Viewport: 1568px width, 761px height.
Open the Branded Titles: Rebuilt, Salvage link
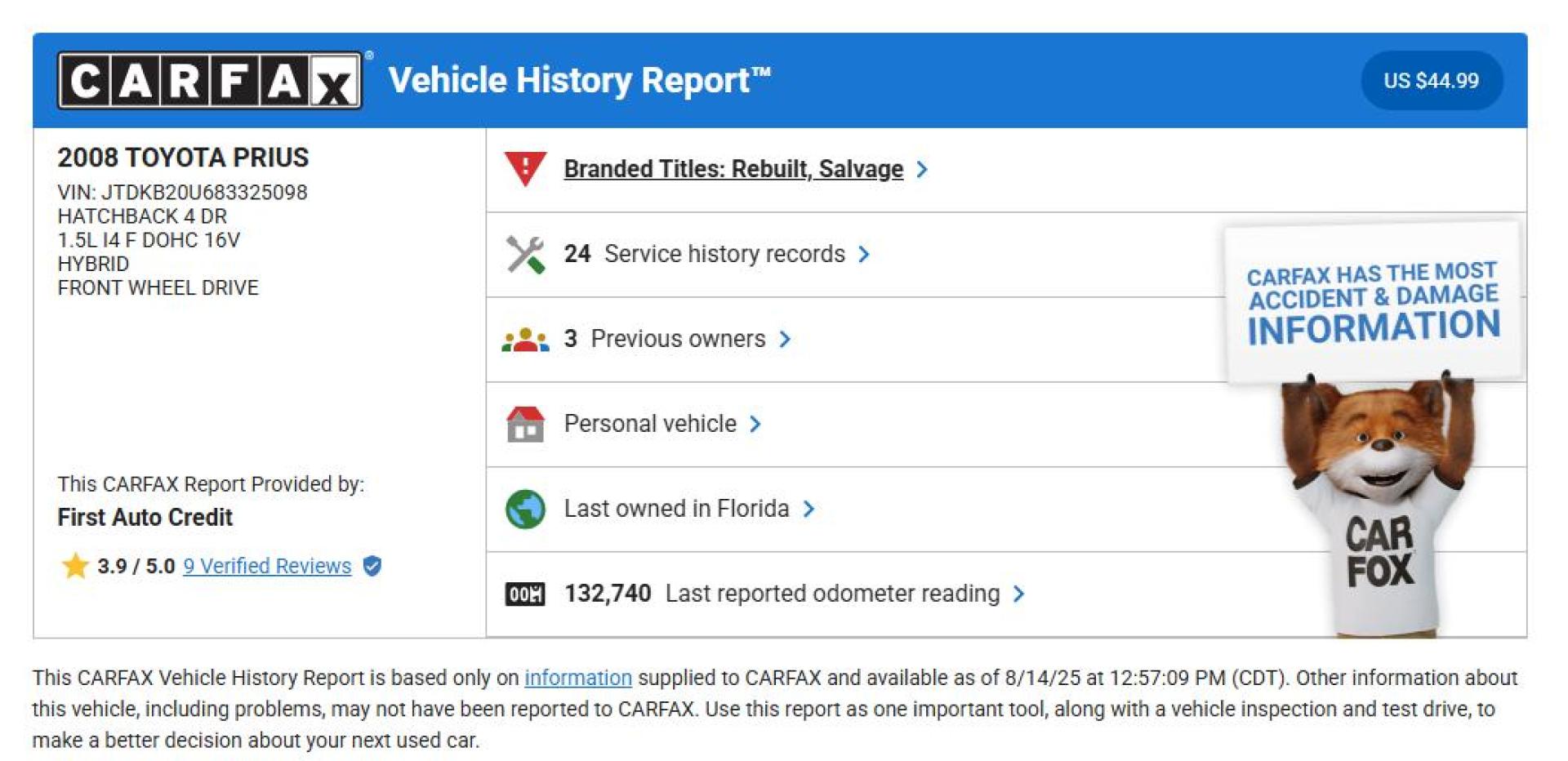[733, 169]
